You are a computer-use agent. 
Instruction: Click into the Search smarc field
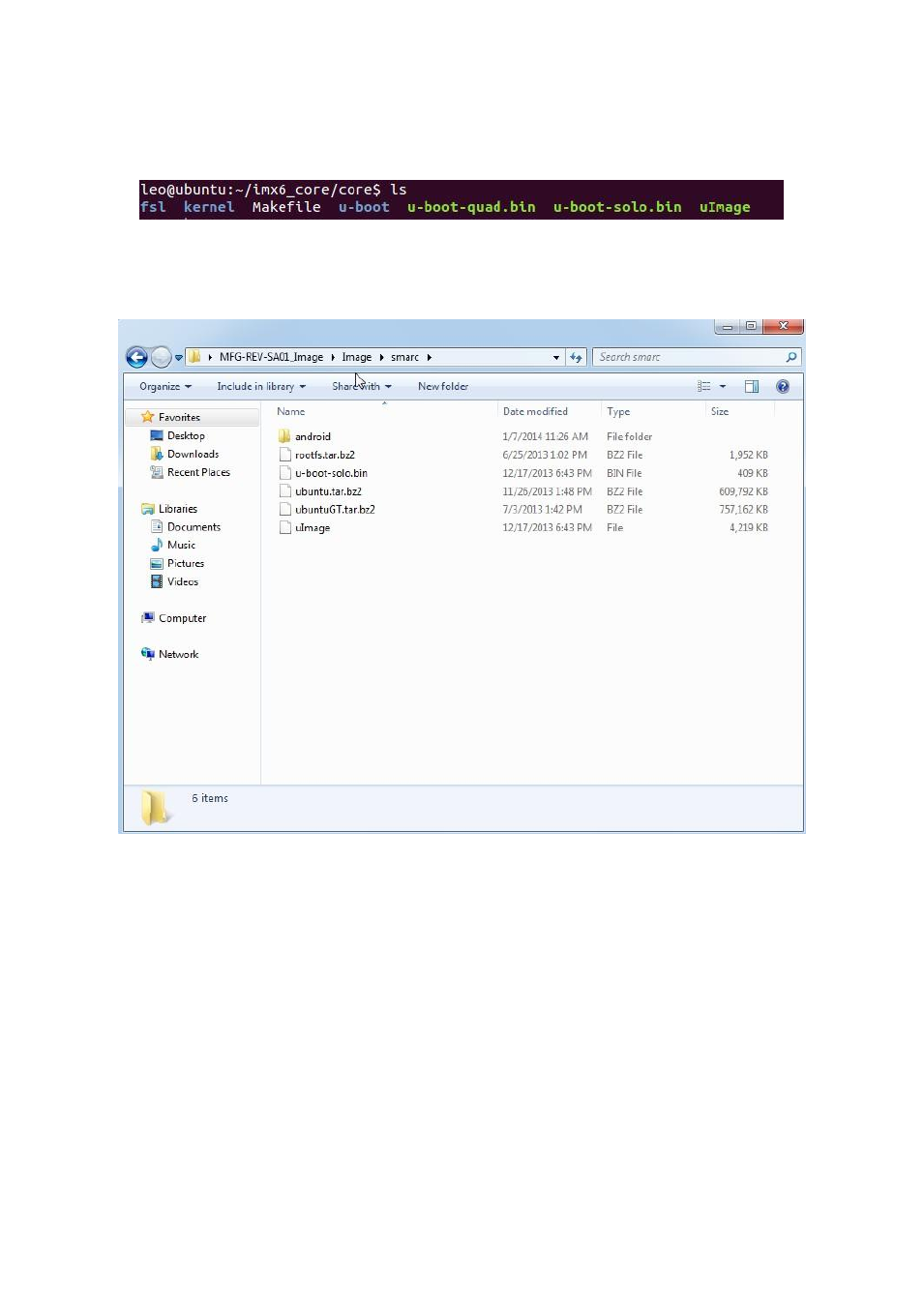point(696,357)
